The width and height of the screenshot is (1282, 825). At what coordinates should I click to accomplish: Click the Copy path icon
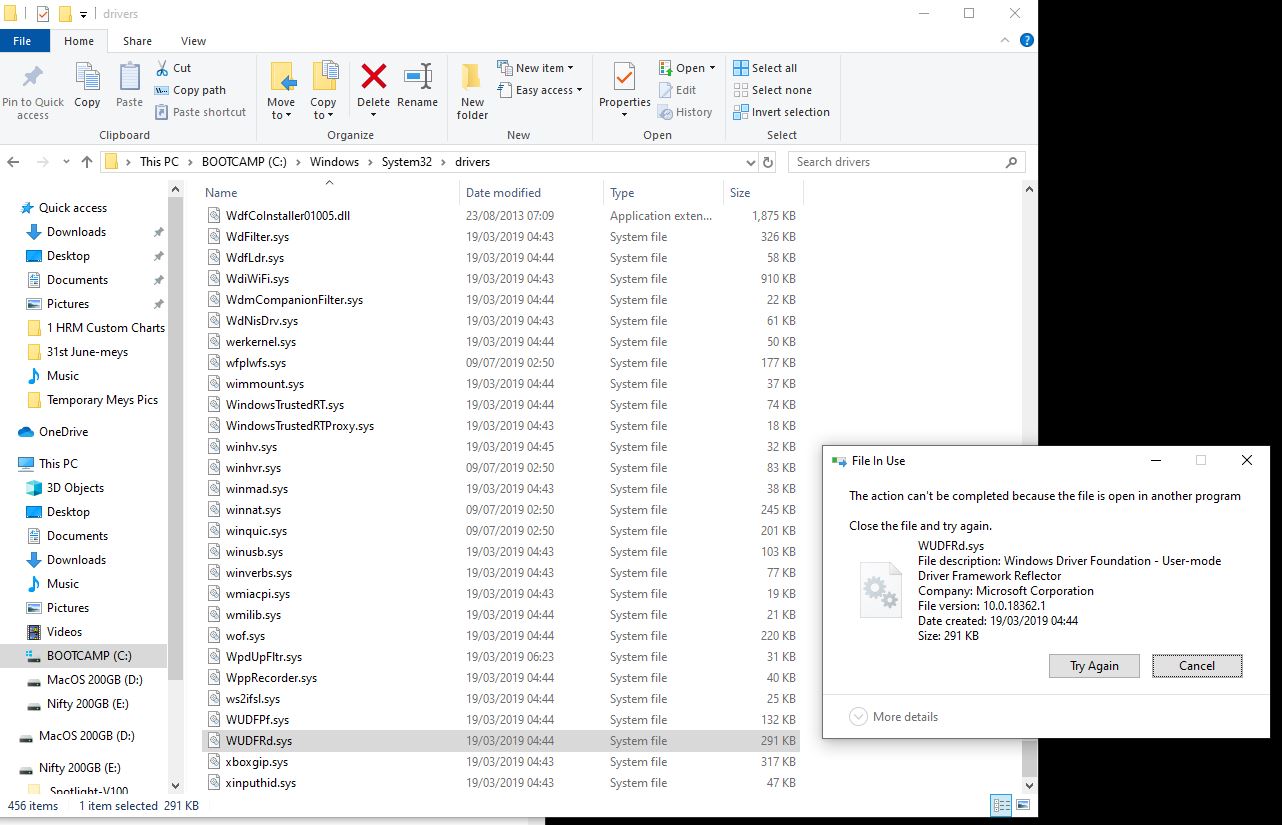[161, 89]
